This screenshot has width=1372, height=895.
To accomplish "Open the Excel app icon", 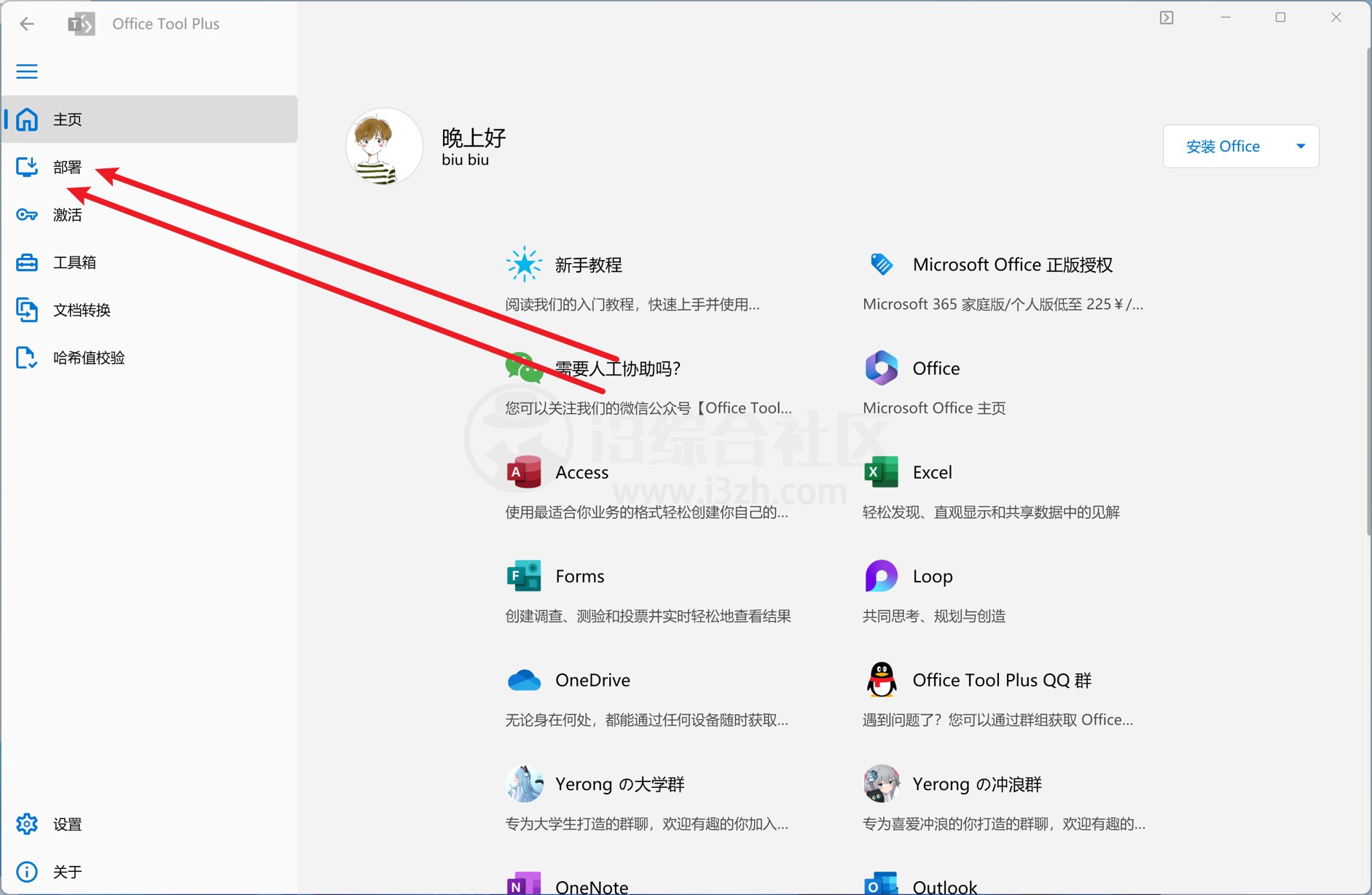I will 881,472.
